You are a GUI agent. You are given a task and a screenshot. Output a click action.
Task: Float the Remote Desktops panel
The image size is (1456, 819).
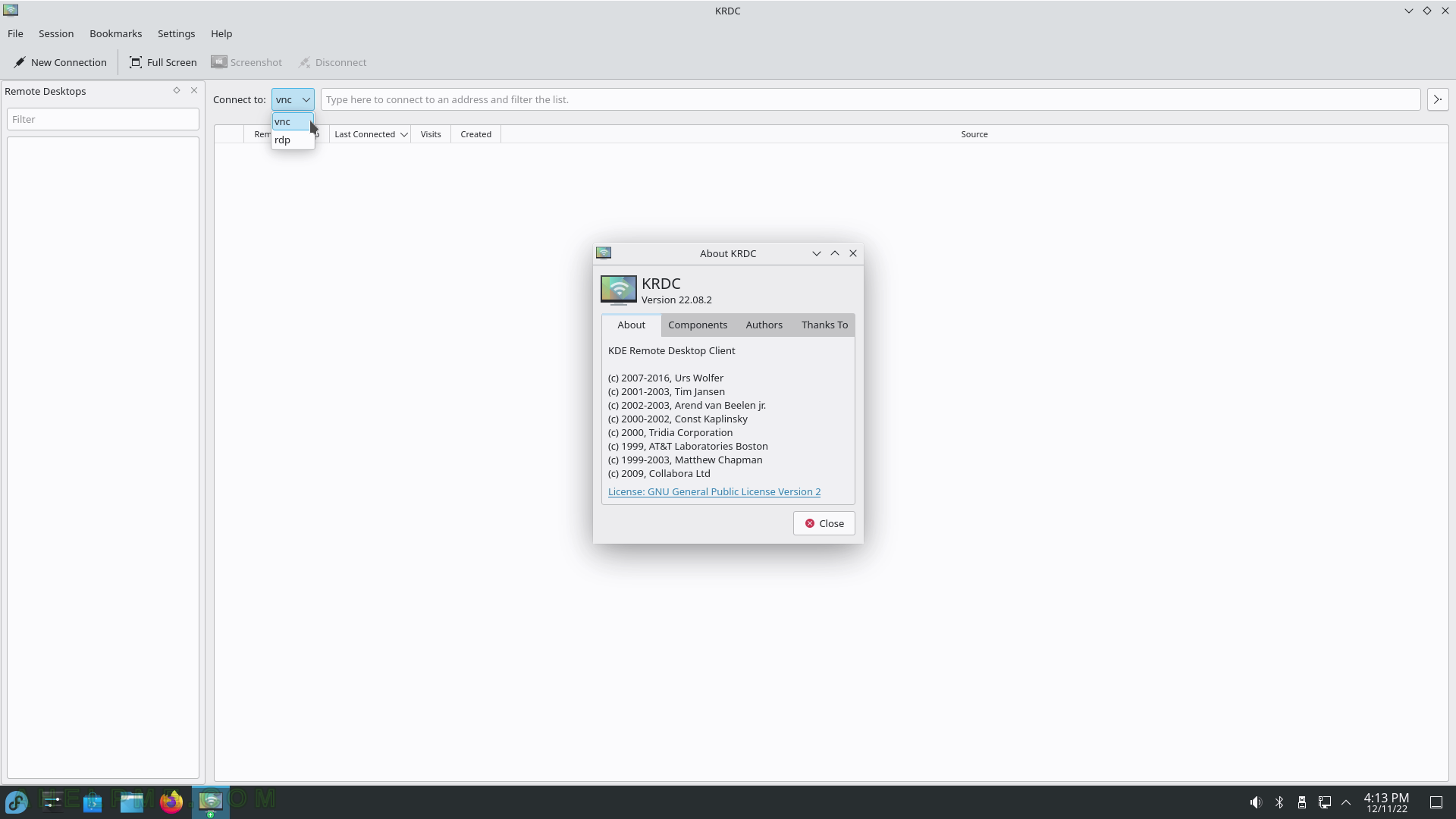point(177,90)
